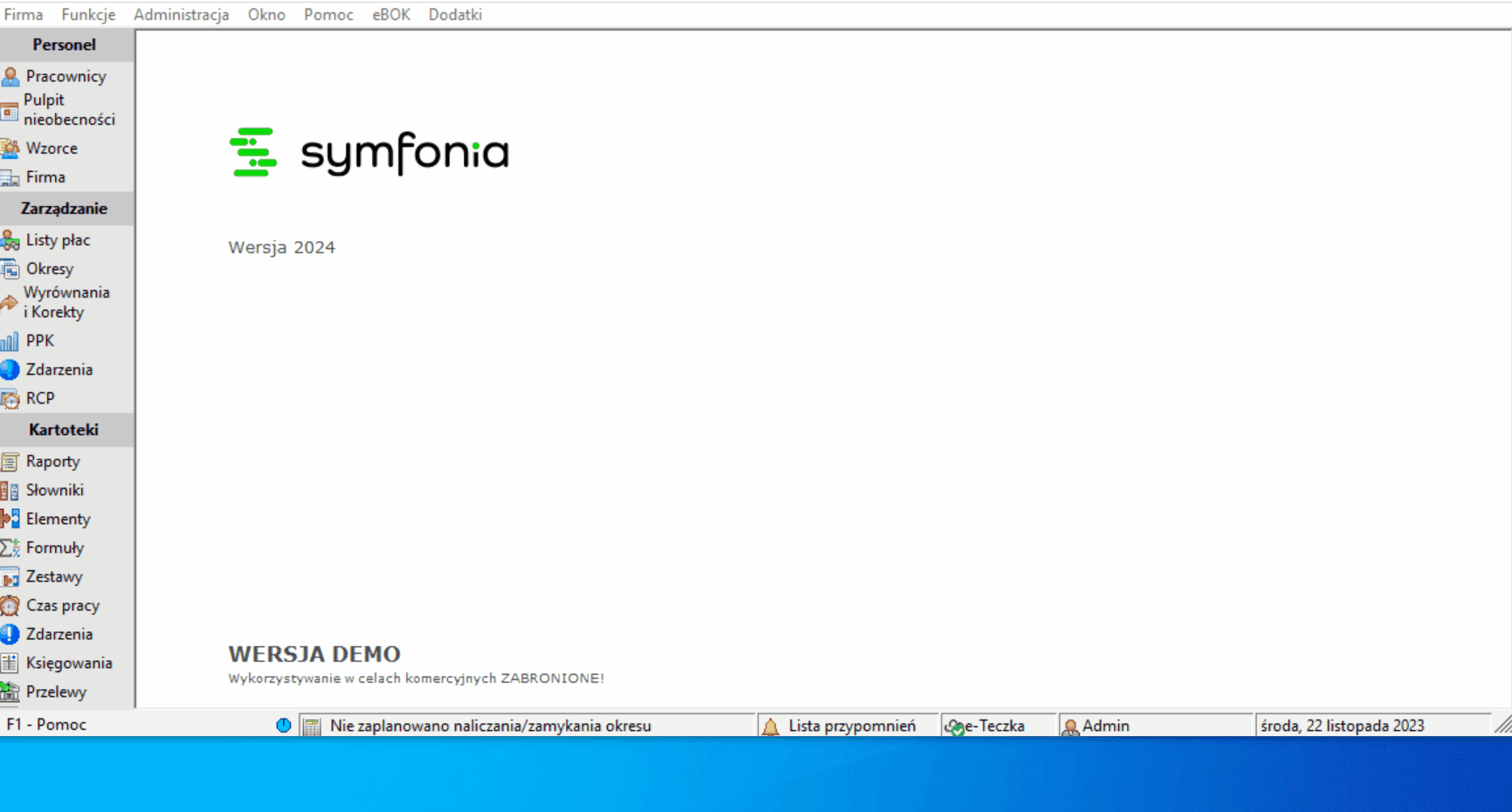The width and height of the screenshot is (1512, 812).
Task: Open Listy płac label in sidebar
Action: (58, 240)
